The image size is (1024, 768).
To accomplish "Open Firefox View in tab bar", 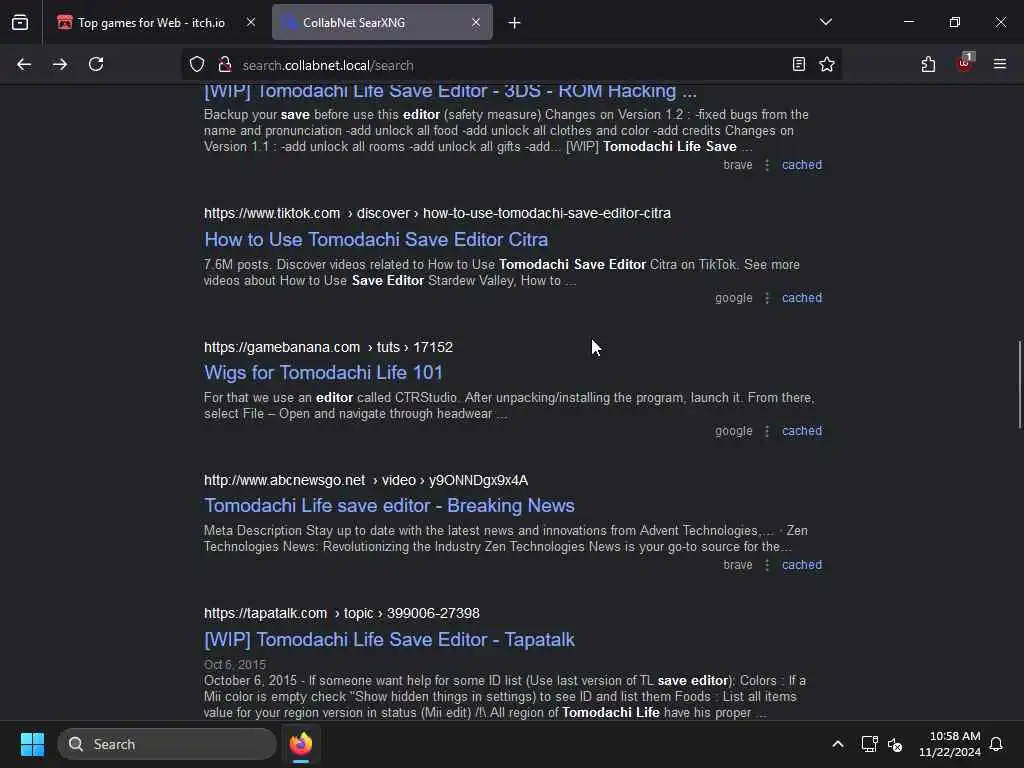I will tap(20, 22).
